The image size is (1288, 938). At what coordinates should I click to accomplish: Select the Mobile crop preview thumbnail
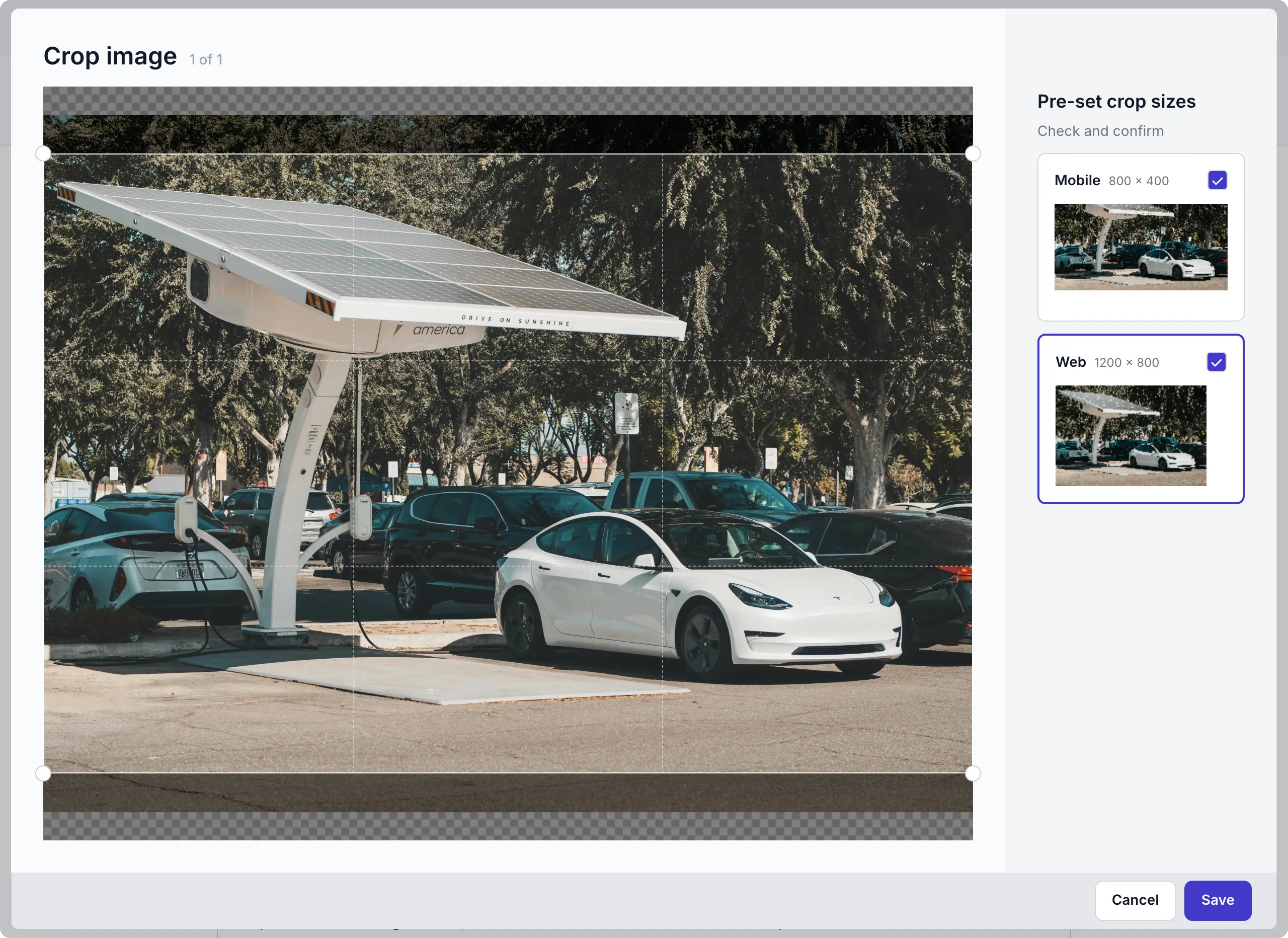[1141, 247]
